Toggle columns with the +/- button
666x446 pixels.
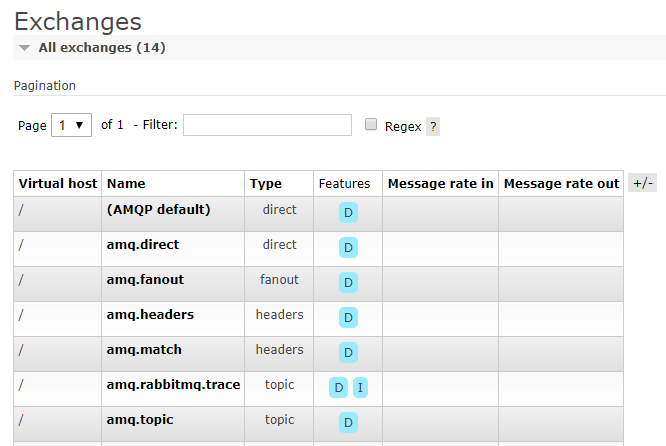643,183
